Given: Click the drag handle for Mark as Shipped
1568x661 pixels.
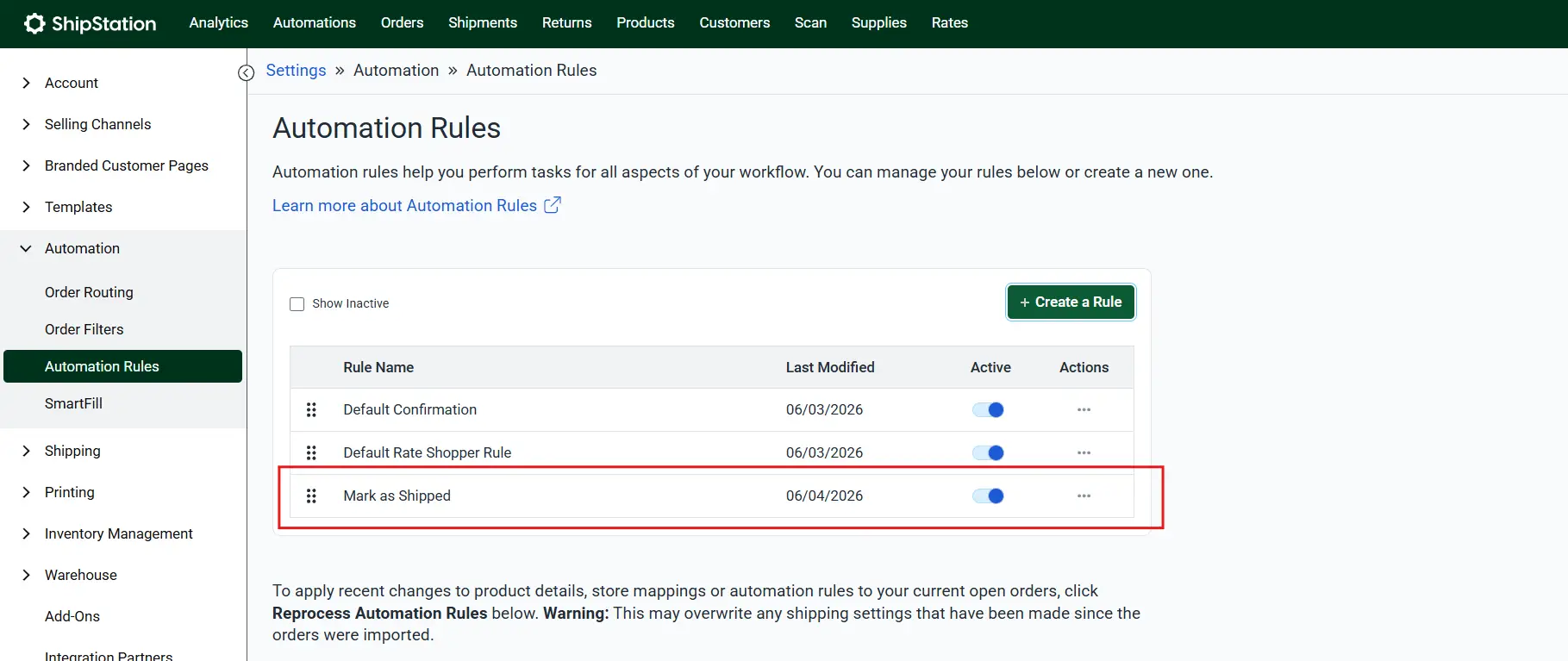Looking at the screenshot, I should click(311, 496).
